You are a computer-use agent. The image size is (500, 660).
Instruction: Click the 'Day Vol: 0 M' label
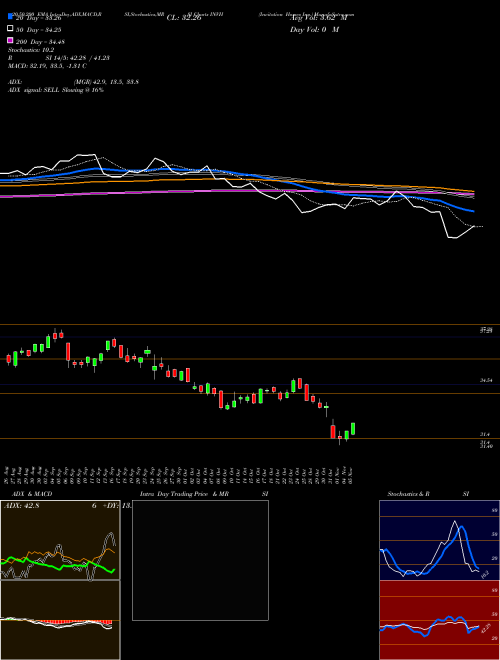314,29
